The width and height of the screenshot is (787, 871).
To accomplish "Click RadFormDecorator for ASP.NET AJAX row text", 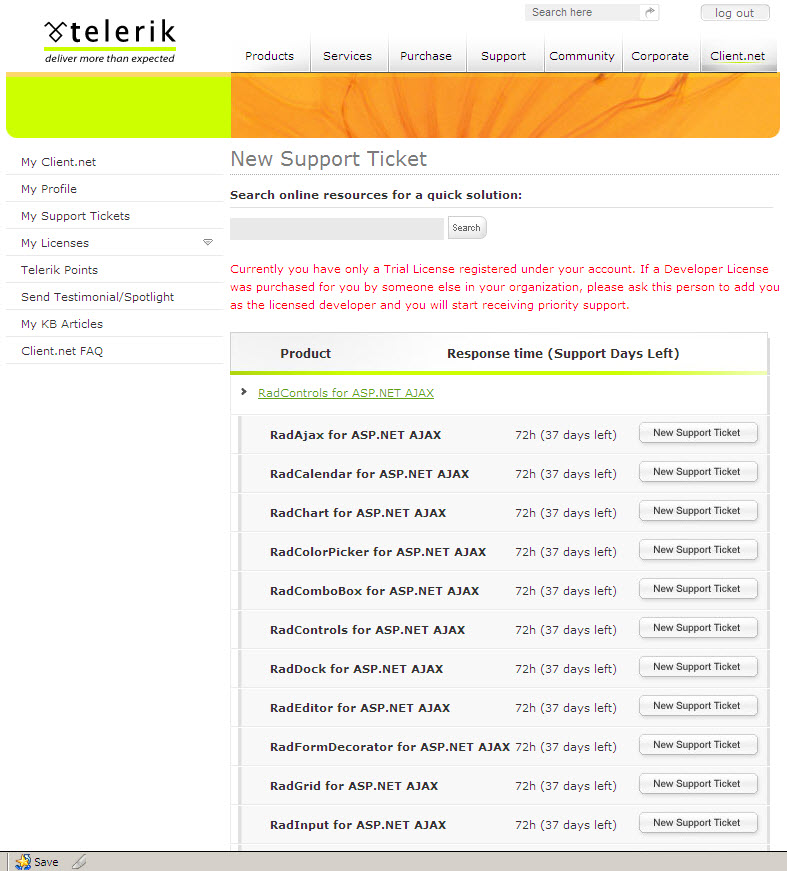I will point(390,747).
